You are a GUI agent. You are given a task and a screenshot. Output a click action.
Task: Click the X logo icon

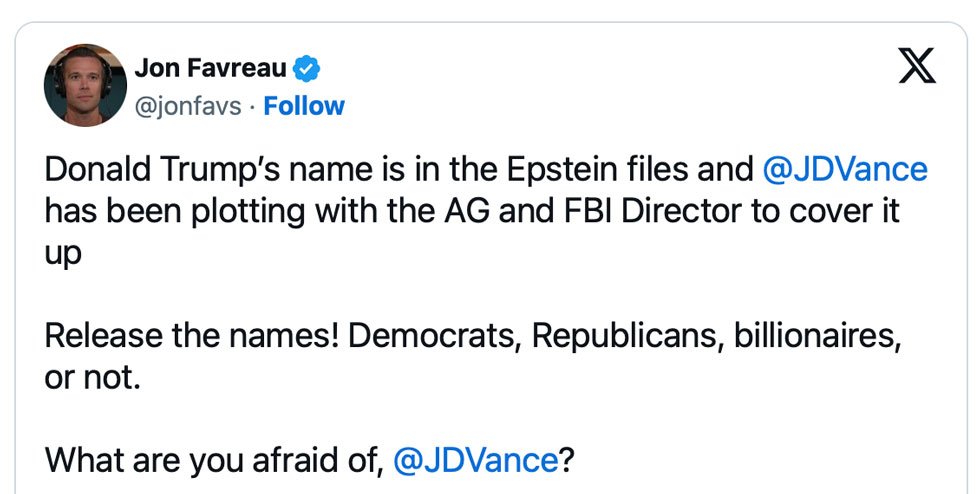pyautogui.click(x=917, y=66)
